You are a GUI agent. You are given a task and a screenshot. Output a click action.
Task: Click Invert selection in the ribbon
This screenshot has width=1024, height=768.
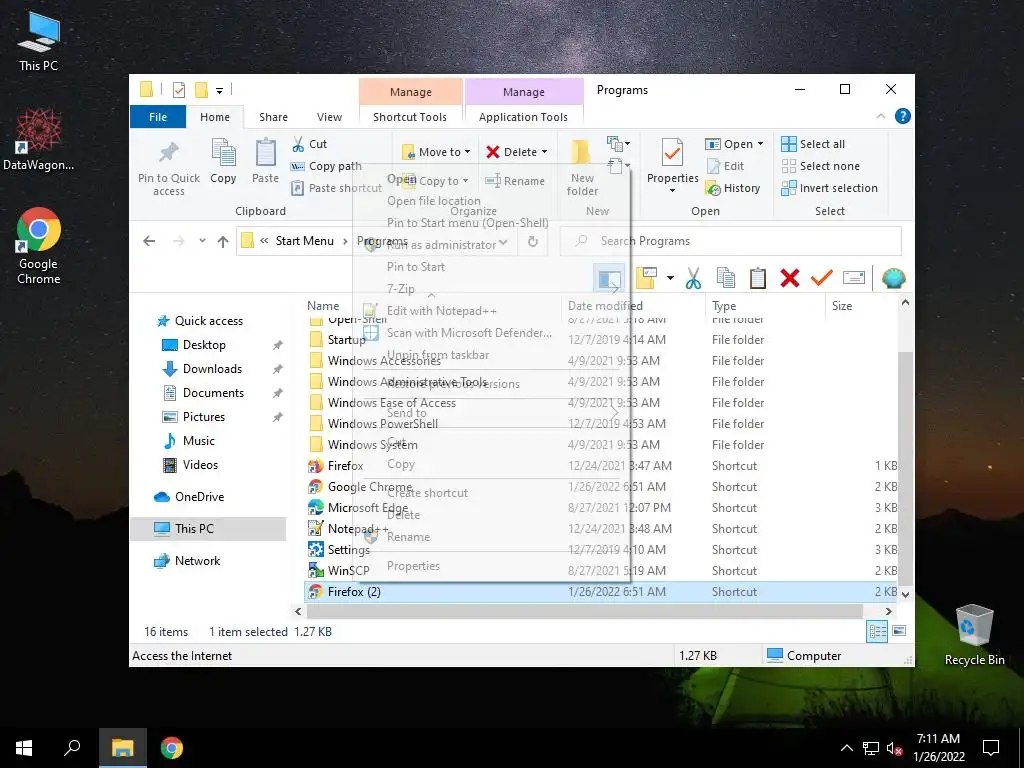tap(829, 188)
